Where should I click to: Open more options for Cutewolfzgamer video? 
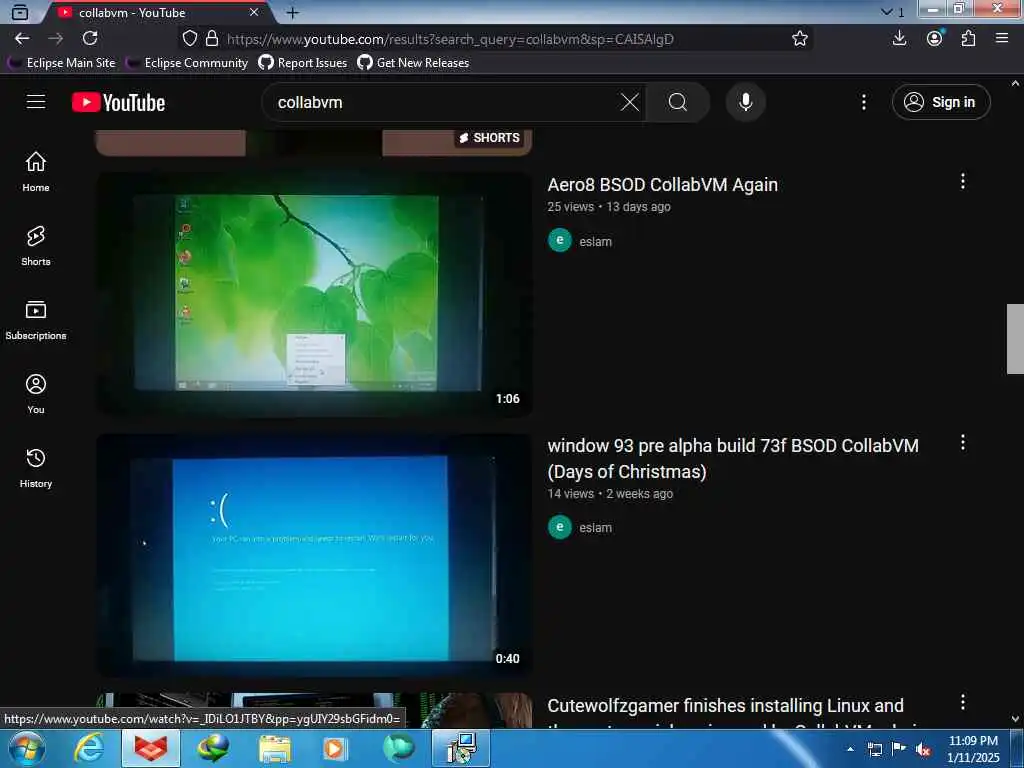pyautogui.click(x=963, y=703)
